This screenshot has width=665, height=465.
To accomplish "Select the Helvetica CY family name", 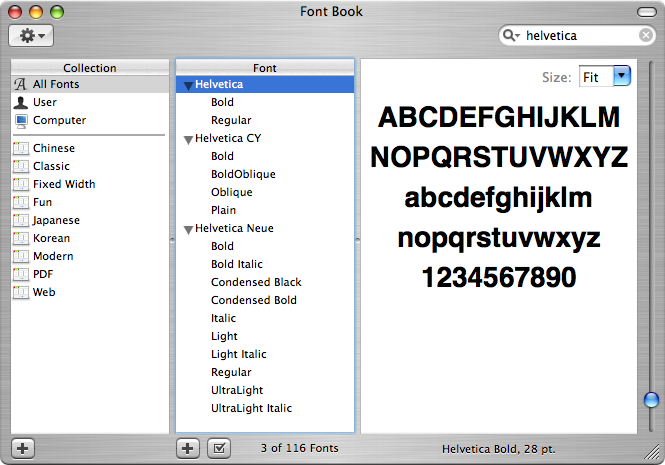I will coord(228,138).
